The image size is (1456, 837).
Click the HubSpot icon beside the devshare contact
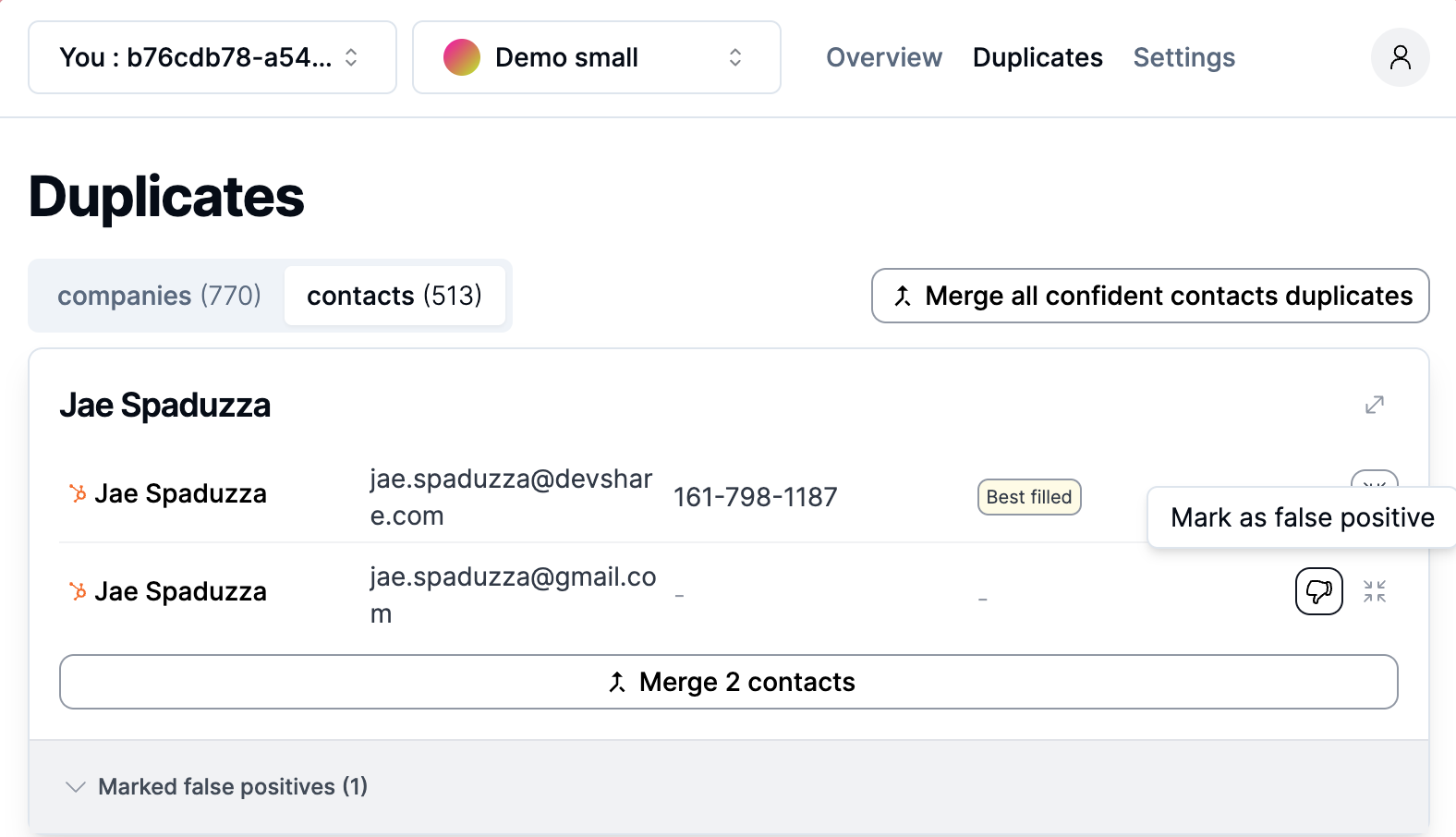pyautogui.click(x=79, y=494)
